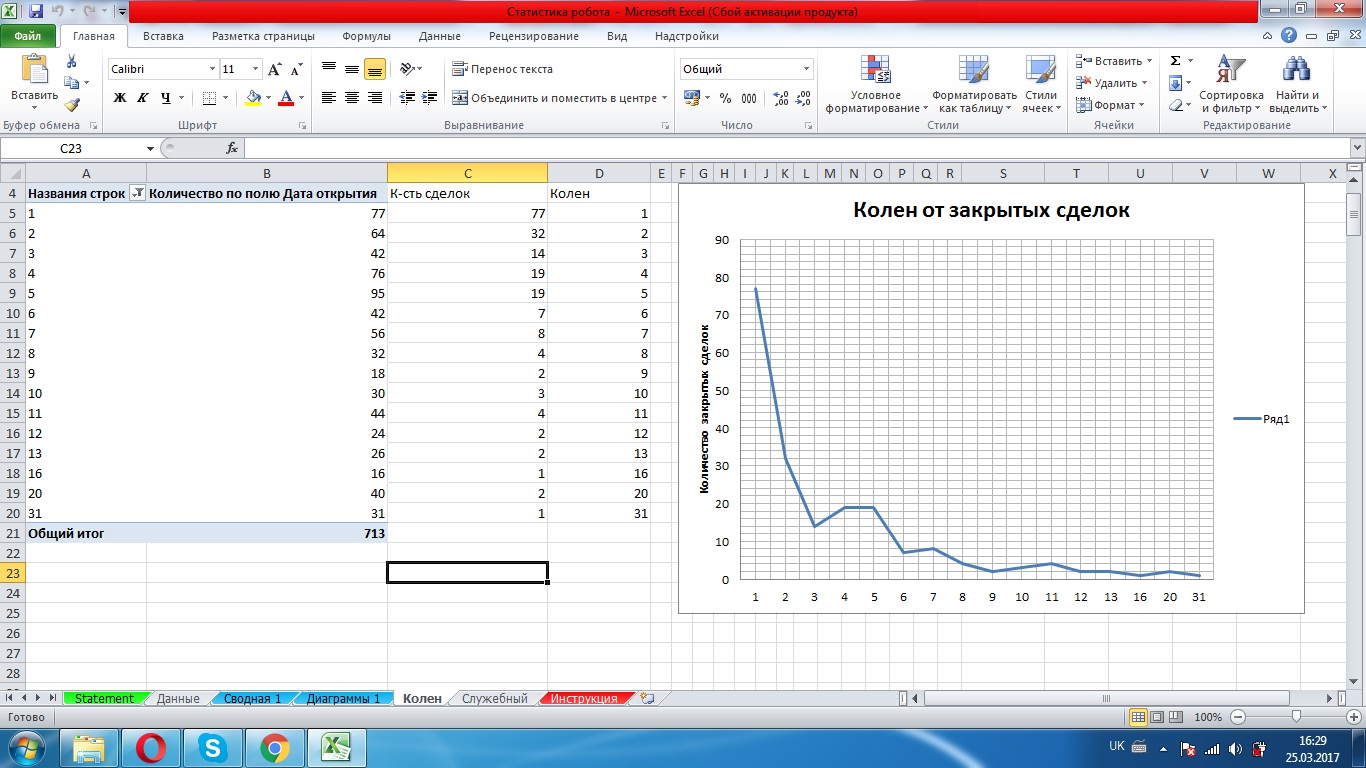
Task: Open Сортировка и фильтр menu
Action: click(x=1232, y=85)
